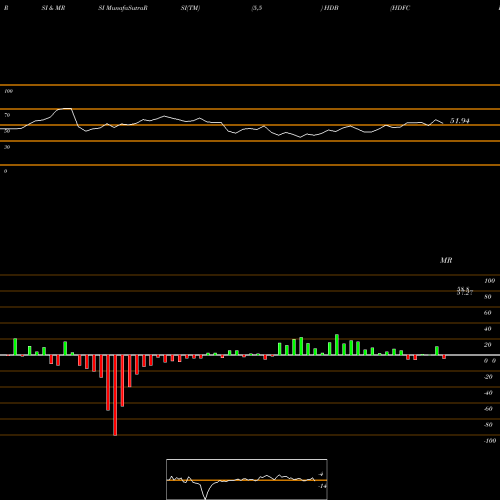
Task: Click the ") HDB" header text
Action: pos(329,8)
